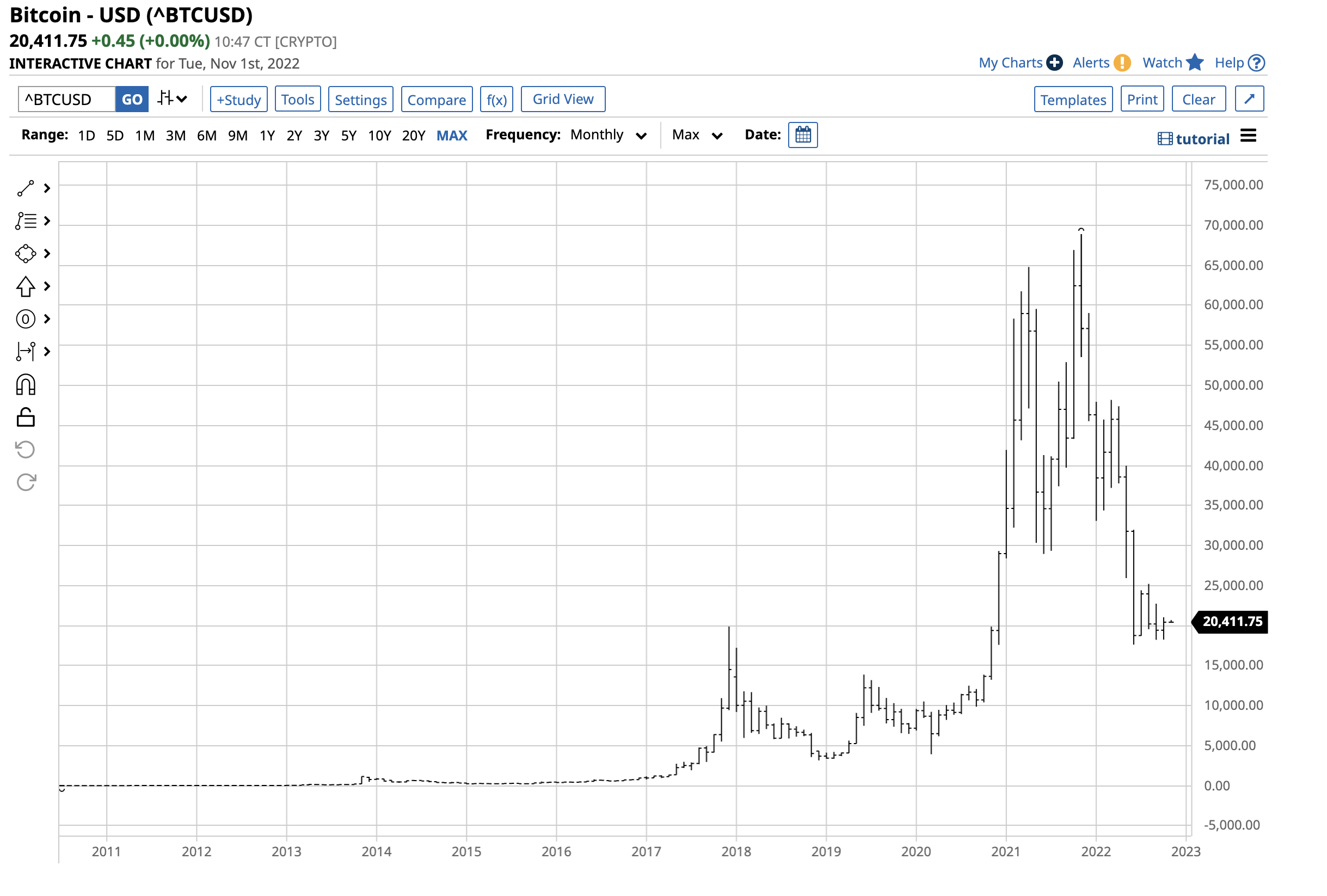This screenshot has width=1327, height=896.
Task: Select the line drawing tool icon
Action: pos(26,188)
